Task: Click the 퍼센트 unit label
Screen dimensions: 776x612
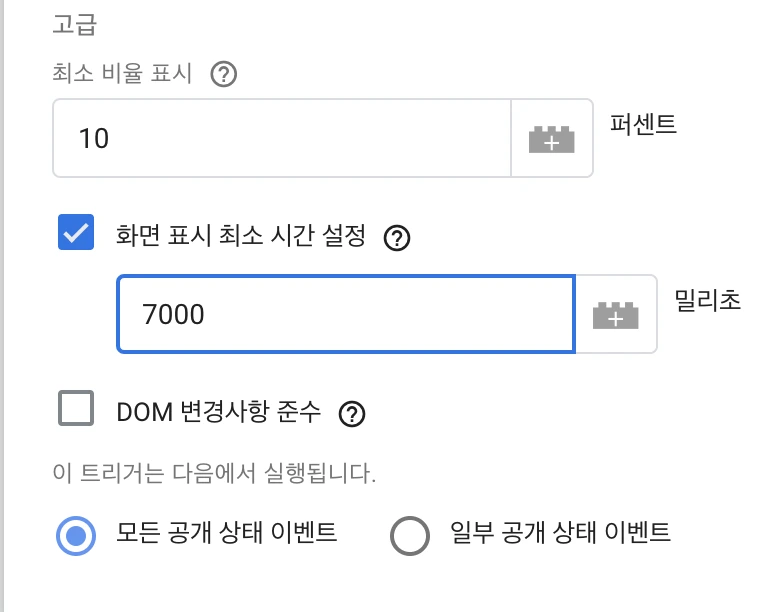Action: point(643,124)
